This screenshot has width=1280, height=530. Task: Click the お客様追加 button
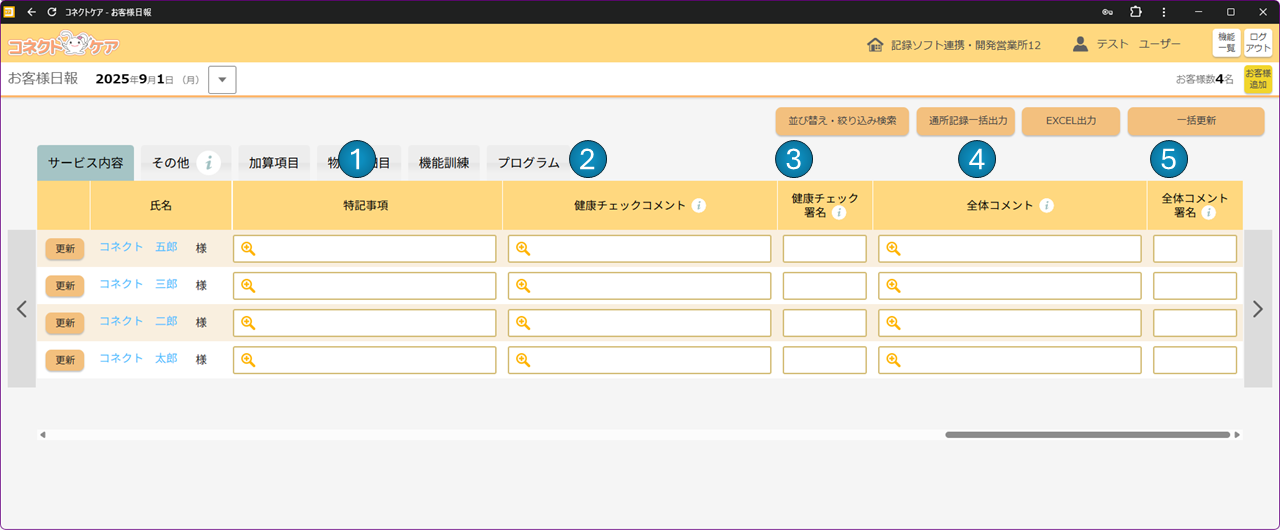pos(1257,80)
